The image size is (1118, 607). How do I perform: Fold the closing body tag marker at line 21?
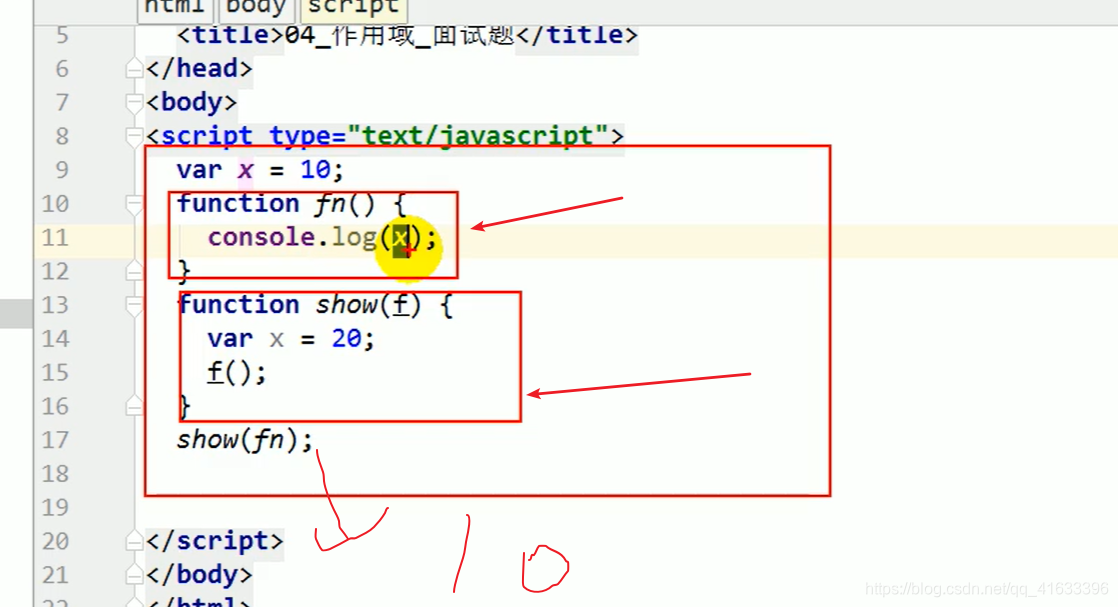pyautogui.click(x=133, y=575)
